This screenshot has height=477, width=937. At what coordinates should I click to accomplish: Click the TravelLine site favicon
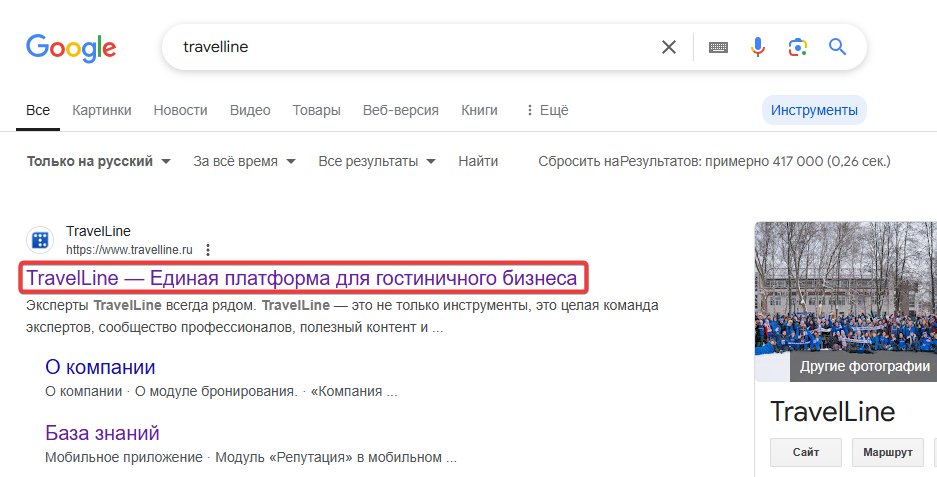40,240
